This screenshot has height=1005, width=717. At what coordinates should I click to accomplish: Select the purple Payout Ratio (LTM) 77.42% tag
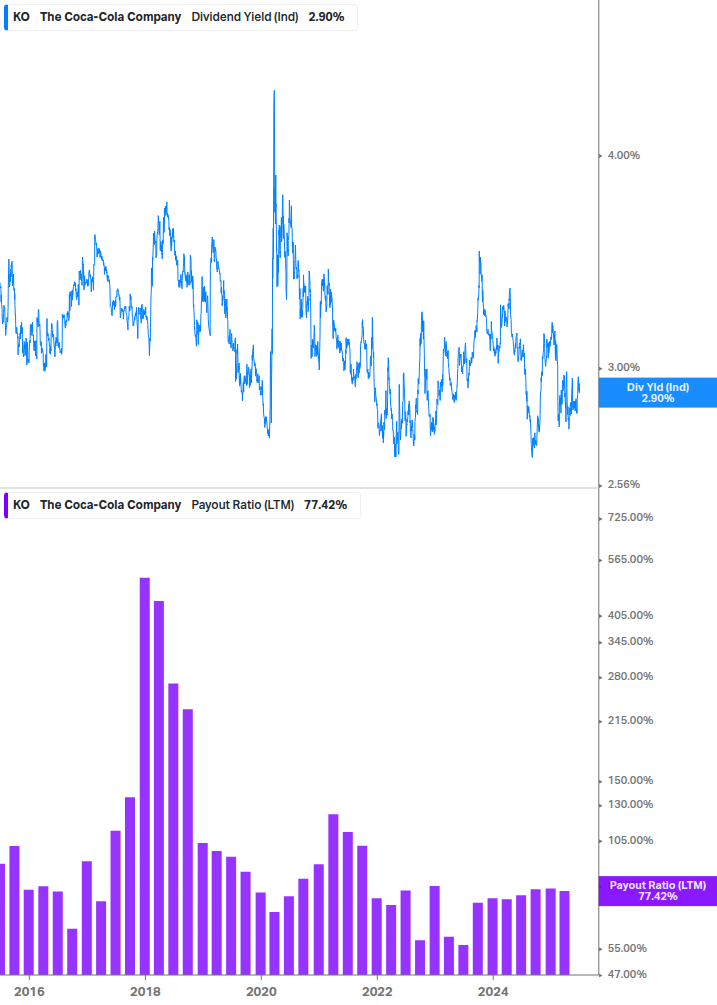point(657,891)
